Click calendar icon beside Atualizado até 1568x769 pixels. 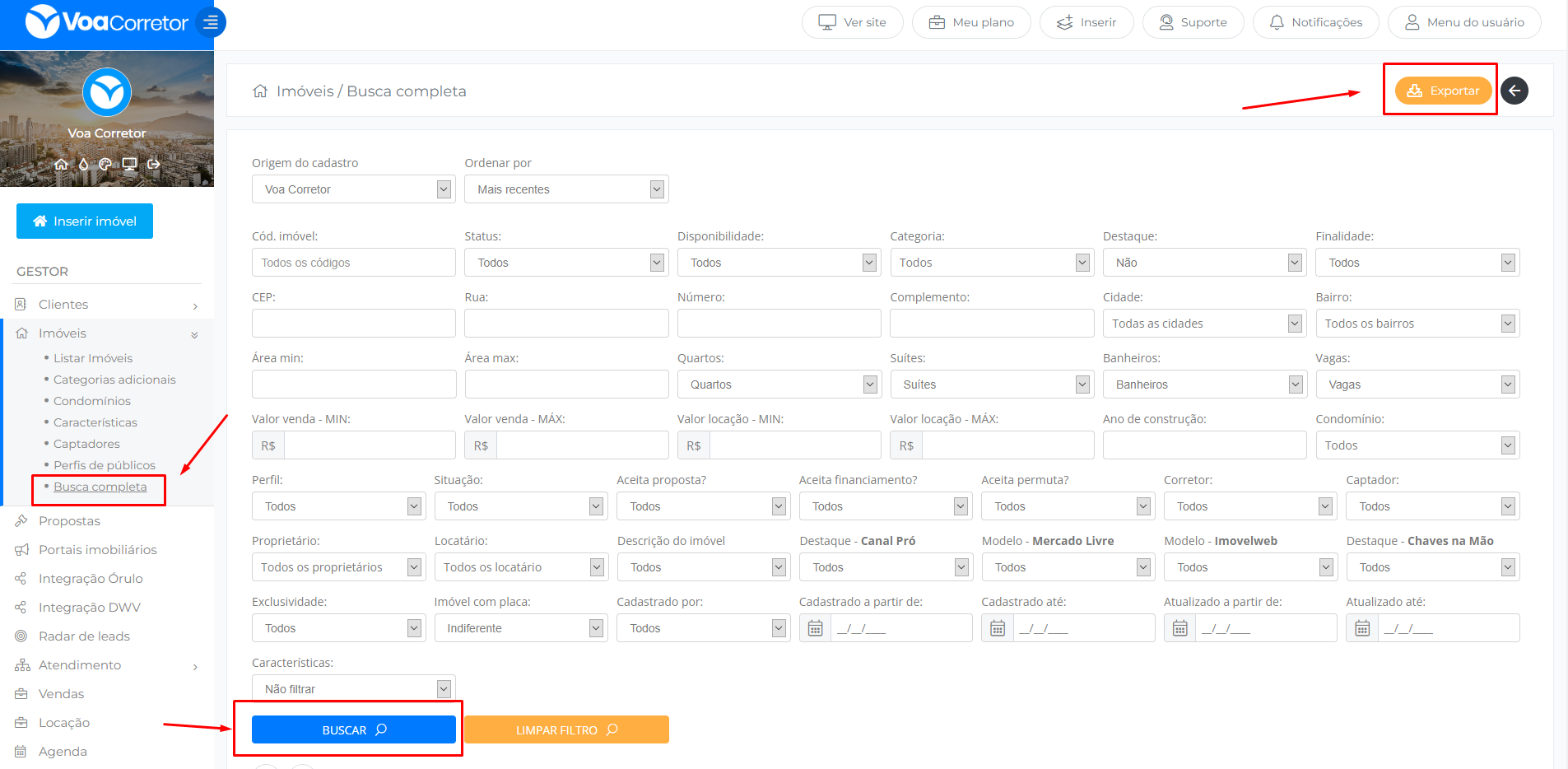(1362, 628)
